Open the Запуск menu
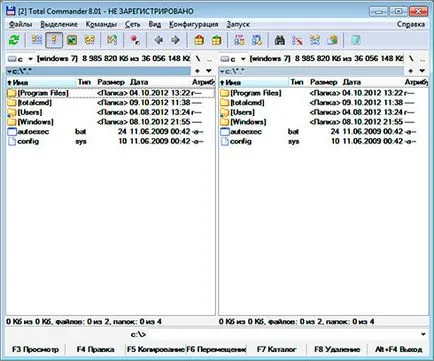Viewport: 434px width, 361px height. point(238,24)
